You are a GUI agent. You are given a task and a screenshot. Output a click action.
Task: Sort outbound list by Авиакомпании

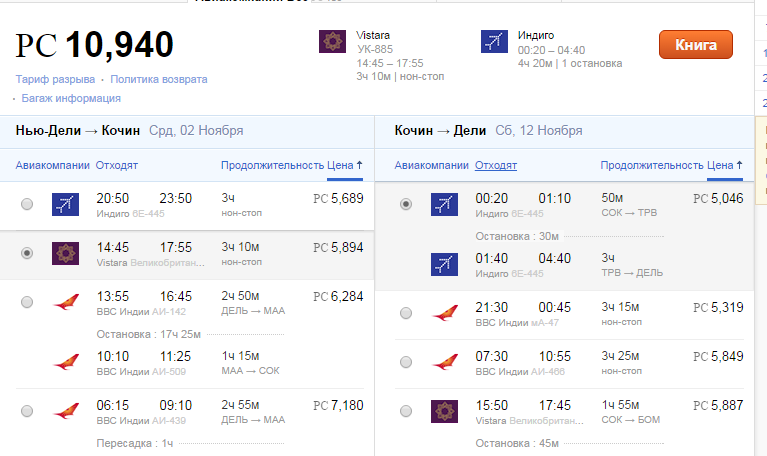(53, 165)
